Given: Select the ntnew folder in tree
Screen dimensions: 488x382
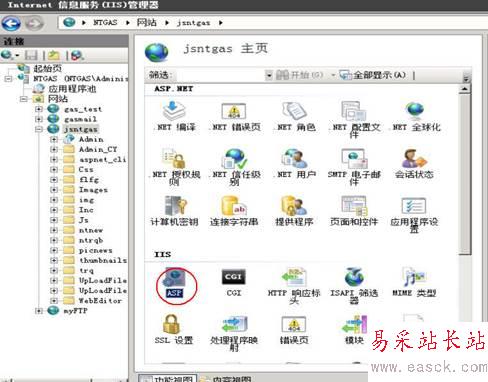Looking at the screenshot, I should (91, 230).
